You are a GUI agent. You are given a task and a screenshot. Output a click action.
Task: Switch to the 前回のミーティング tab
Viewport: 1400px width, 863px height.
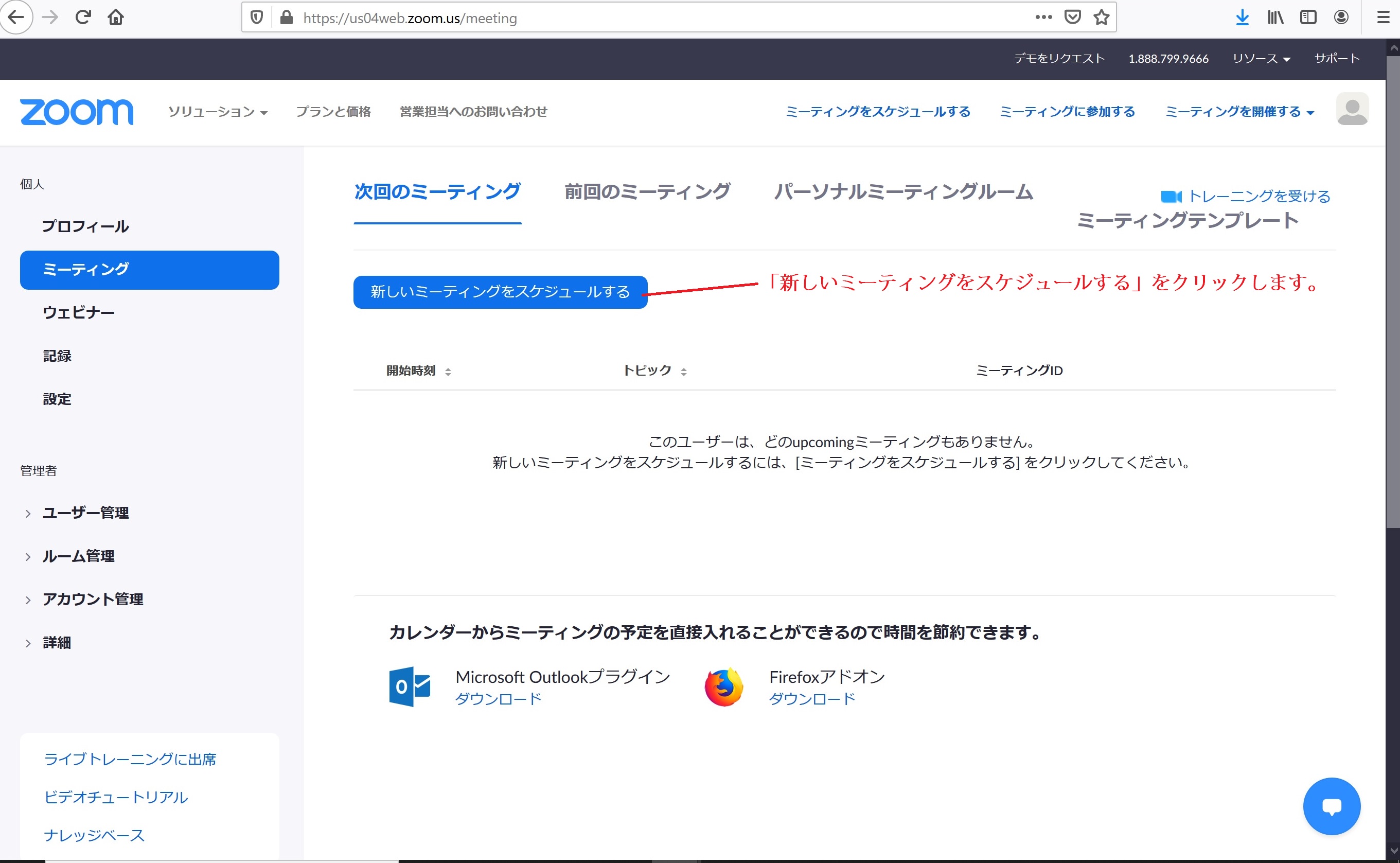coord(647,192)
